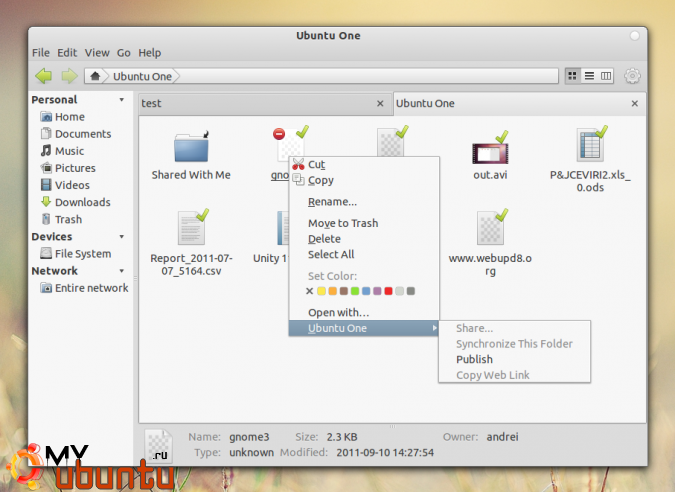Click Publish in the Ubuntu One submenu
The height and width of the screenshot is (492, 675).
point(514,359)
